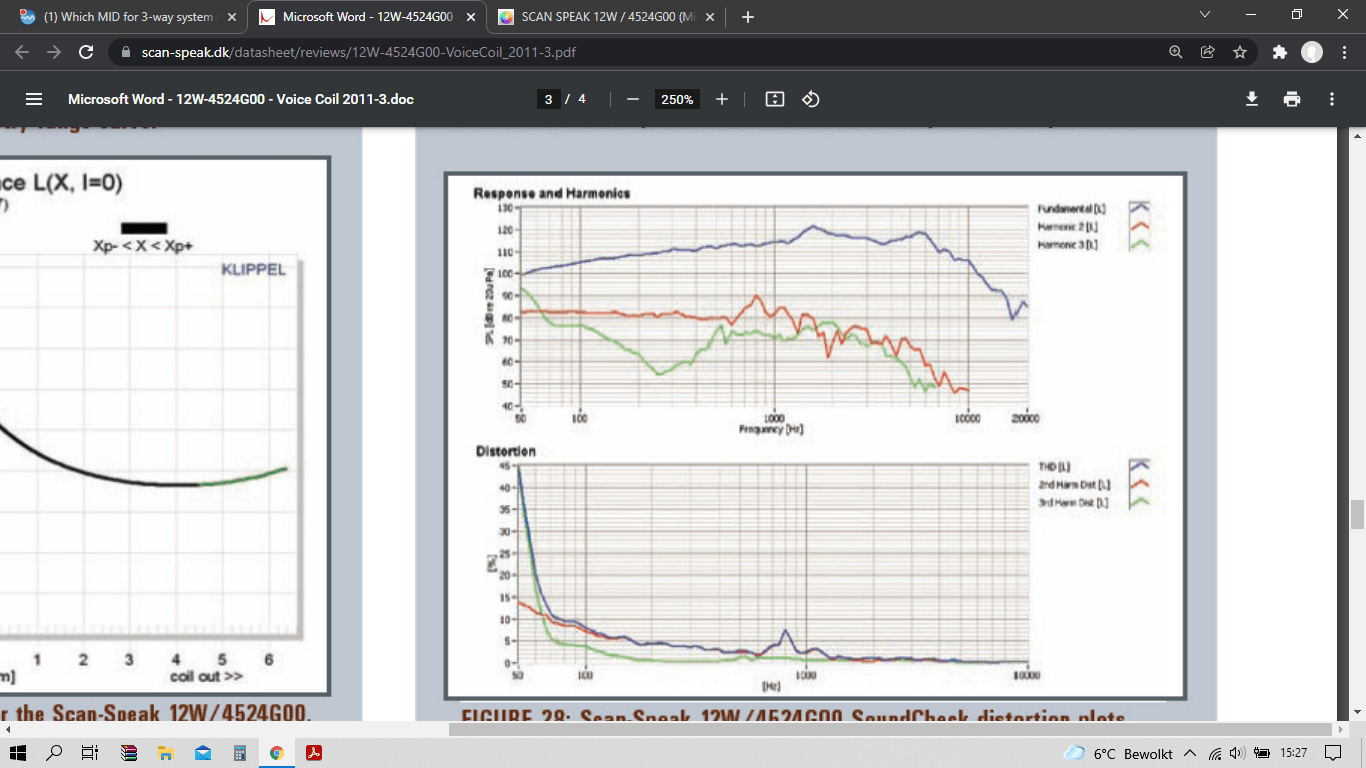
Task: Share this page from address bar
Action: tap(1208, 52)
